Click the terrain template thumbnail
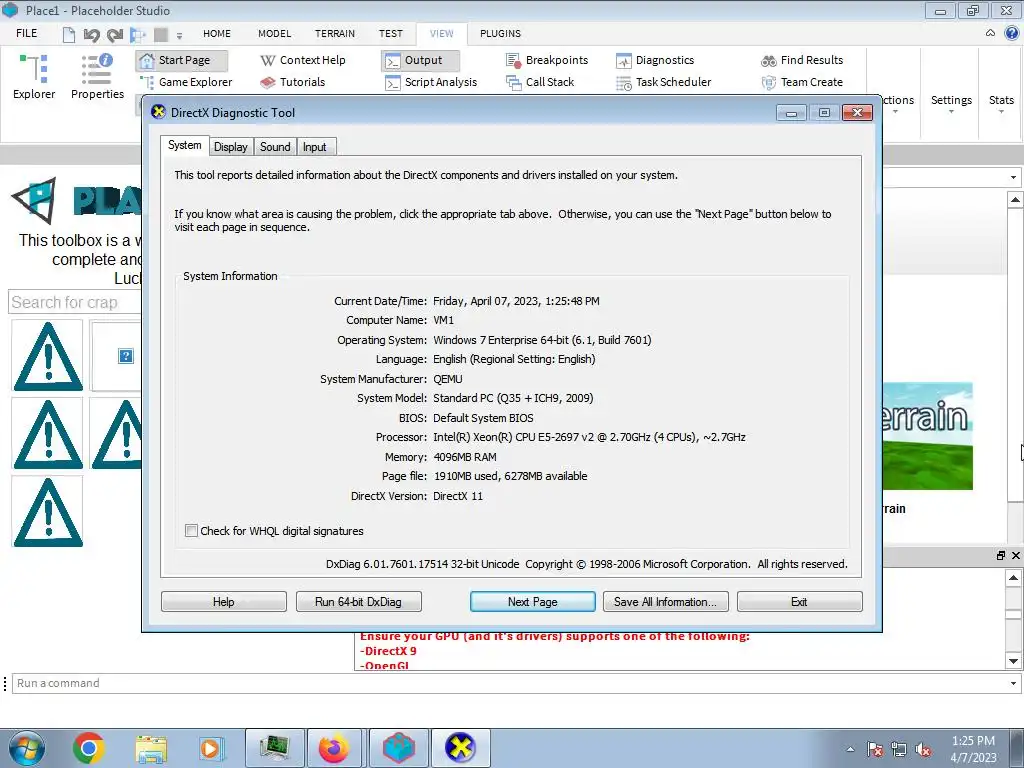 (x=928, y=436)
